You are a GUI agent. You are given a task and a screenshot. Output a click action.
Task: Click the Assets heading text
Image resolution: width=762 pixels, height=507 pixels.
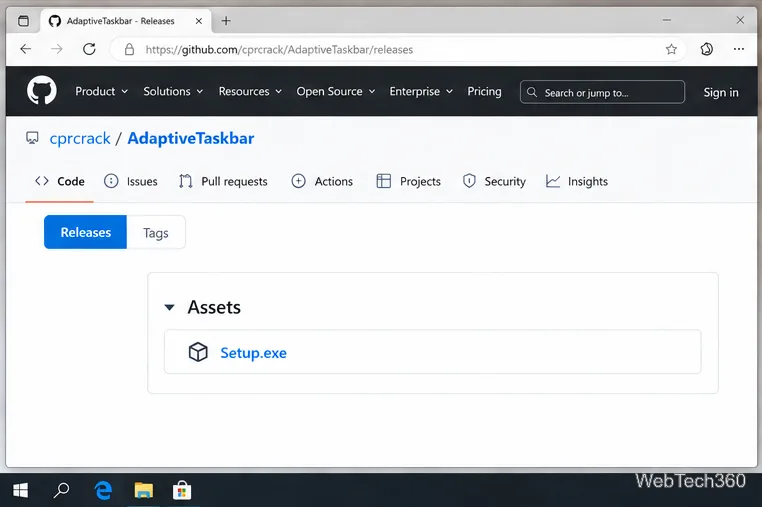(x=214, y=307)
